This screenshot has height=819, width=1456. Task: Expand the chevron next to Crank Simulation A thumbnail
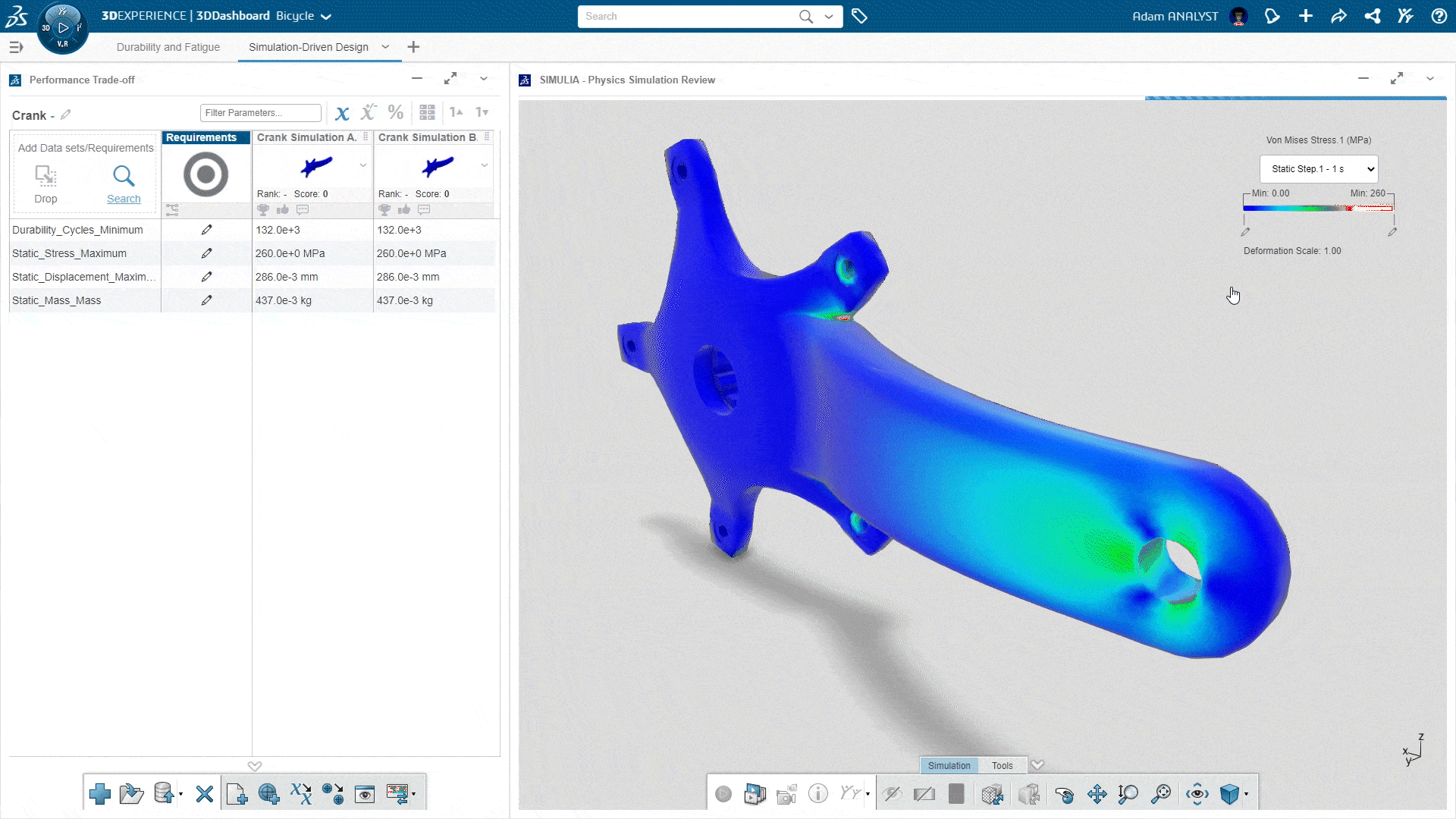click(363, 165)
